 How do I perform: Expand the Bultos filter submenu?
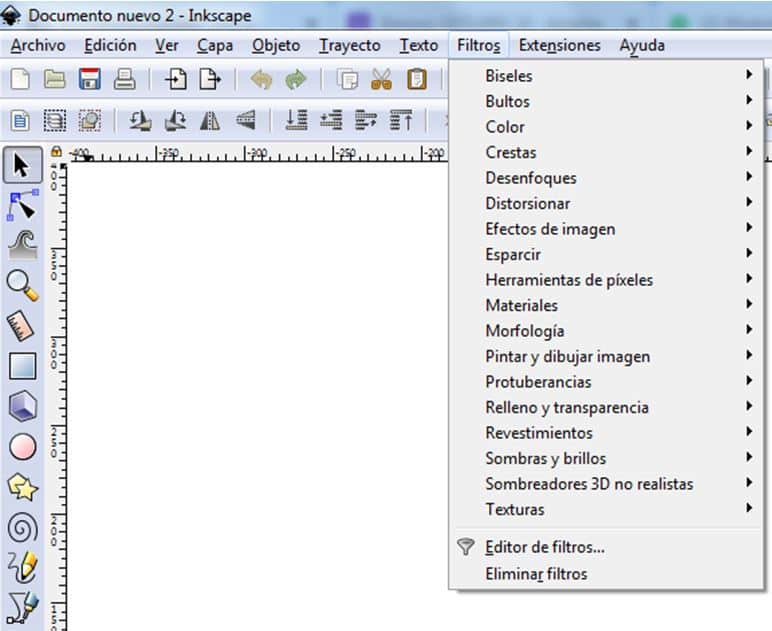[x=607, y=101]
